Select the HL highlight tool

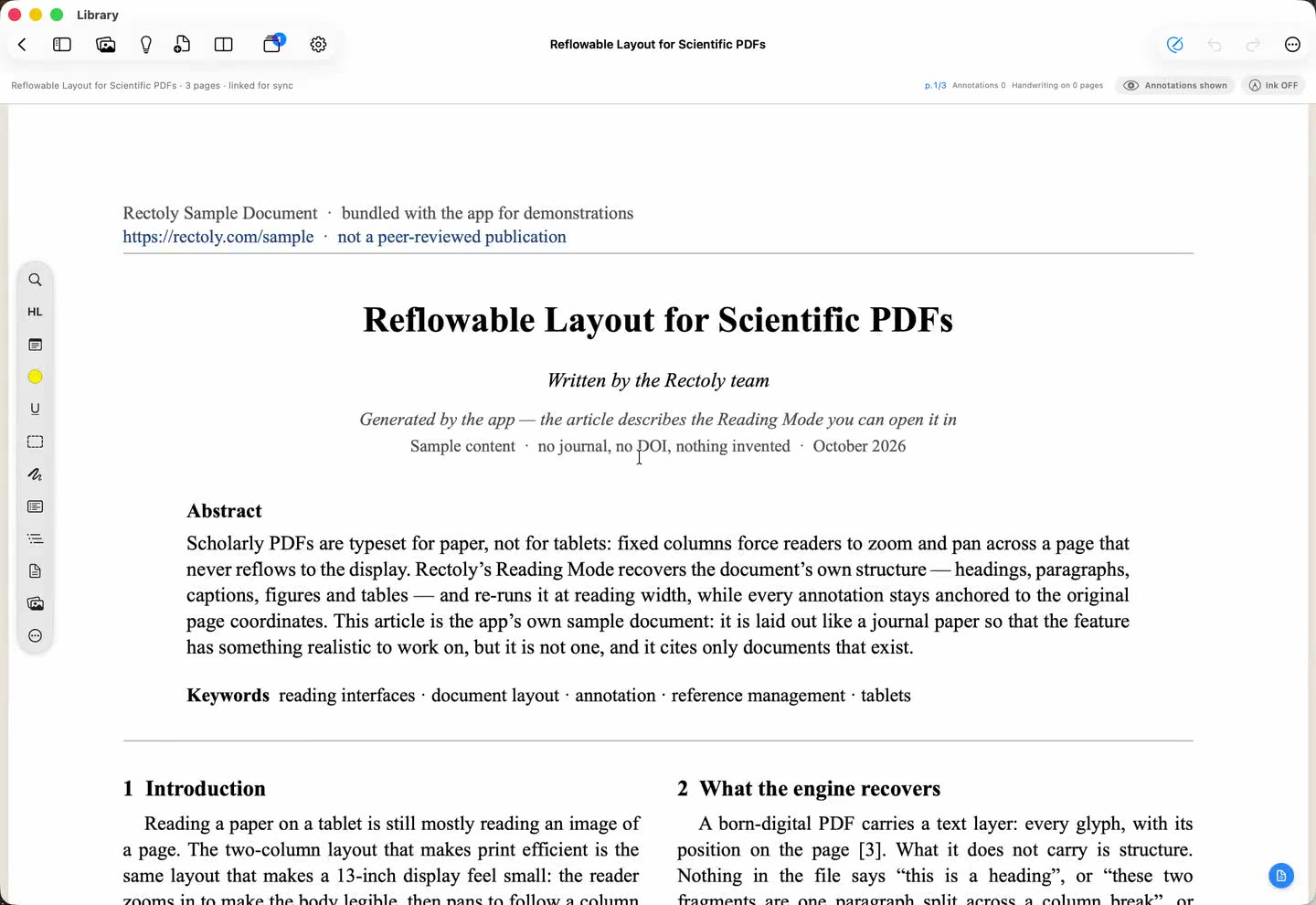point(35,312)
